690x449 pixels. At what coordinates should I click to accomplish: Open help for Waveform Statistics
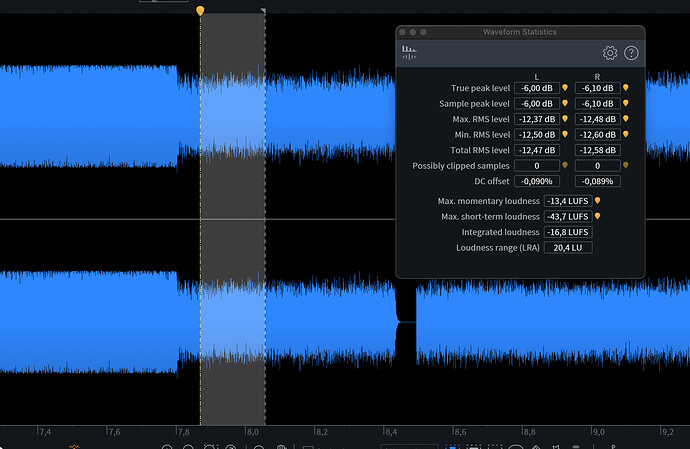coord(631,53)
